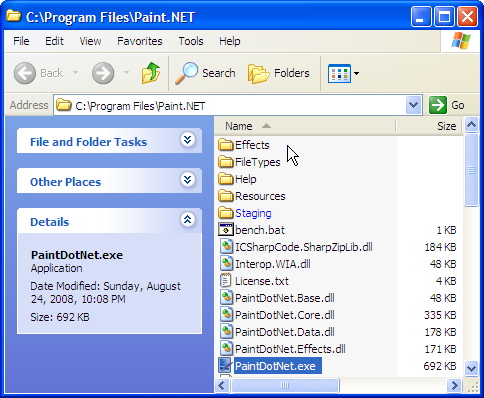Open the Search magnifier toolbar button
The width and height of the screenshot is (484, 398).
tap(205, 73)
